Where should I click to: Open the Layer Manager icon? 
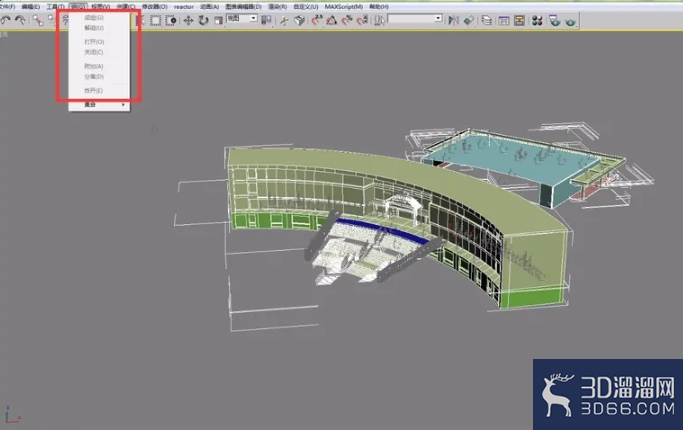tap(486, 20)
